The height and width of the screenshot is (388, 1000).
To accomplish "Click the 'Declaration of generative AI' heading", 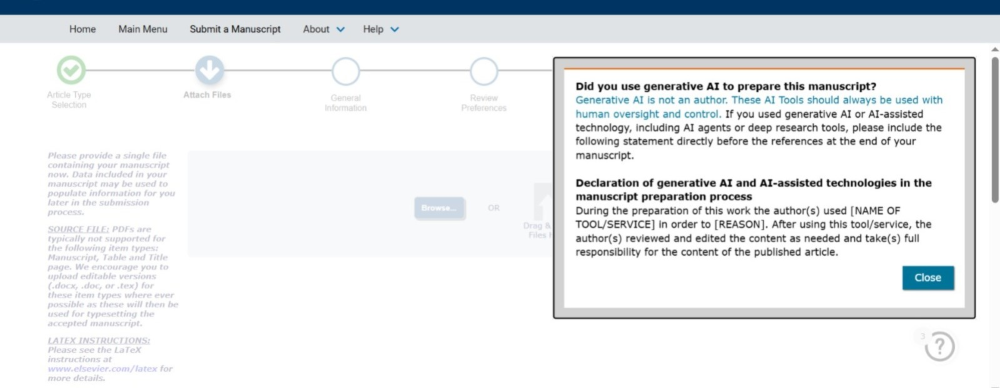I will click(x=753, y=190).
